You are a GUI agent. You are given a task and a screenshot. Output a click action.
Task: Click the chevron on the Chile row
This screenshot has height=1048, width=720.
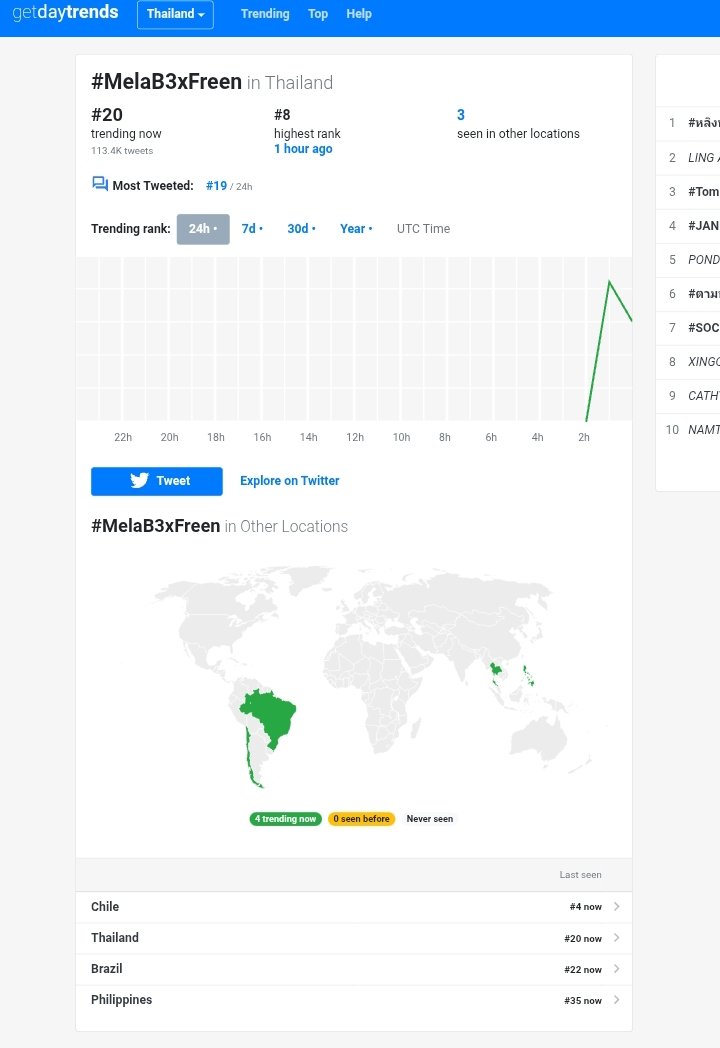click(x=616, y=907)
